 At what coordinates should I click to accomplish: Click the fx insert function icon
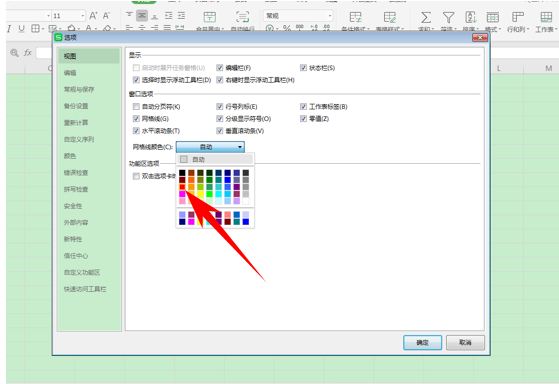(x=28, y=53)
